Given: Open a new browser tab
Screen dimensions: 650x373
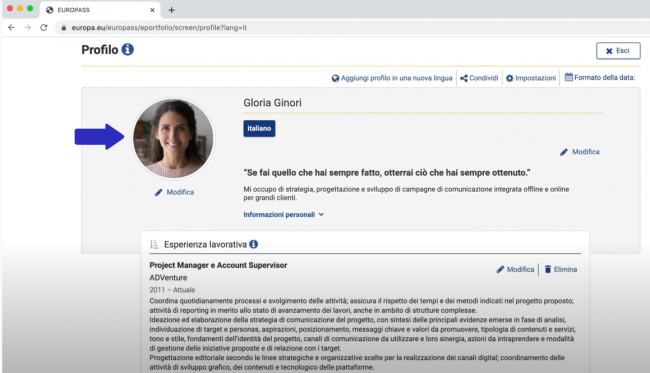Looking at the screenshot, I should coord(171,10).
